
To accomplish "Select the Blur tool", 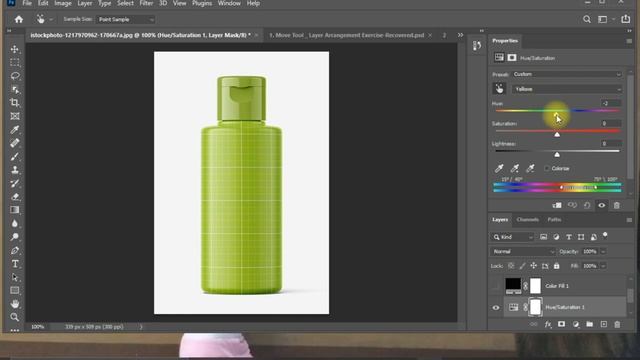I will (15, 223).
